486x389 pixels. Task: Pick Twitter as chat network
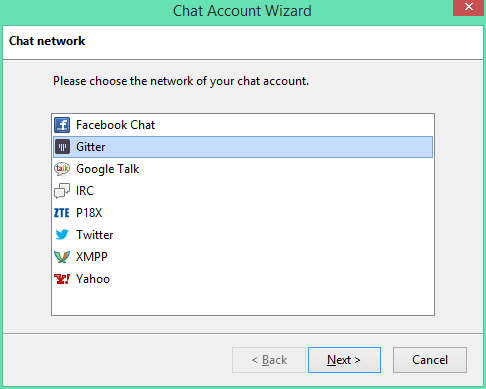pos(243,235)
